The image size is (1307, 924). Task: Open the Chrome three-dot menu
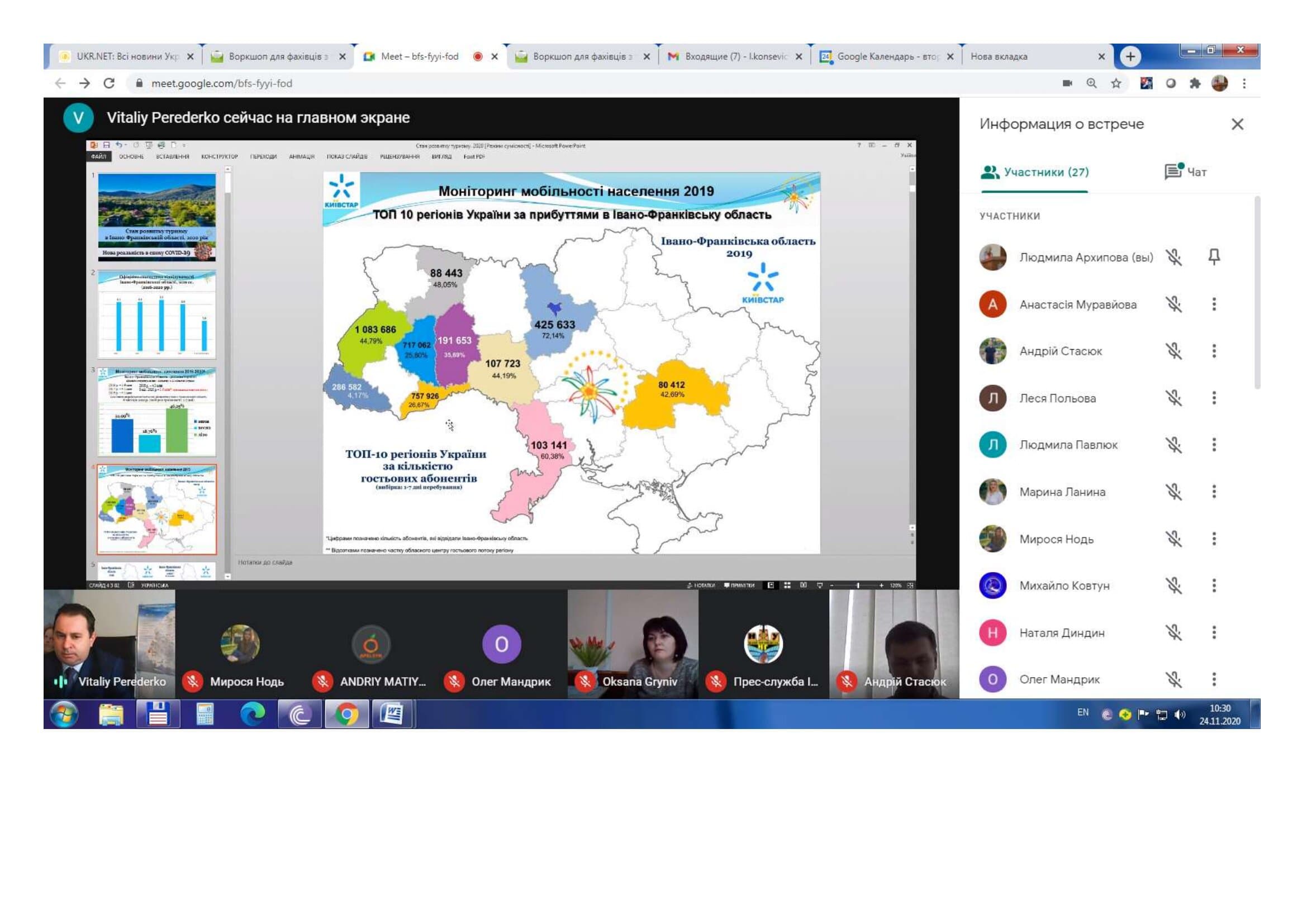[x=1244, y=84]
